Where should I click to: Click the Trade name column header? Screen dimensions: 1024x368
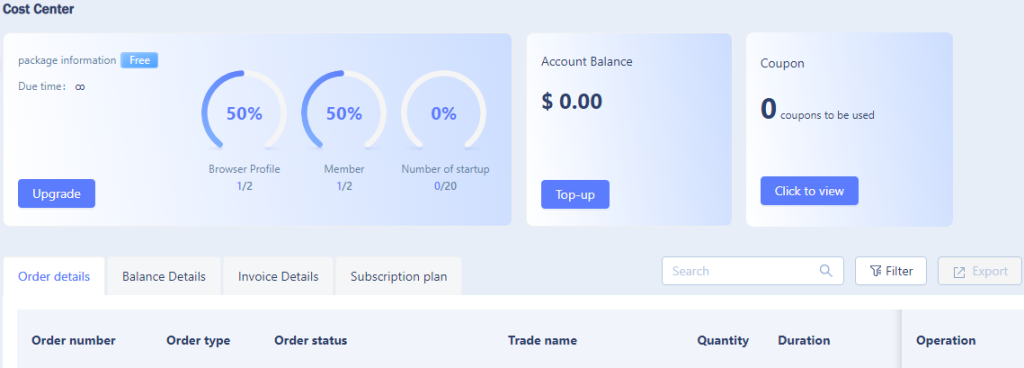coord(543,341)
